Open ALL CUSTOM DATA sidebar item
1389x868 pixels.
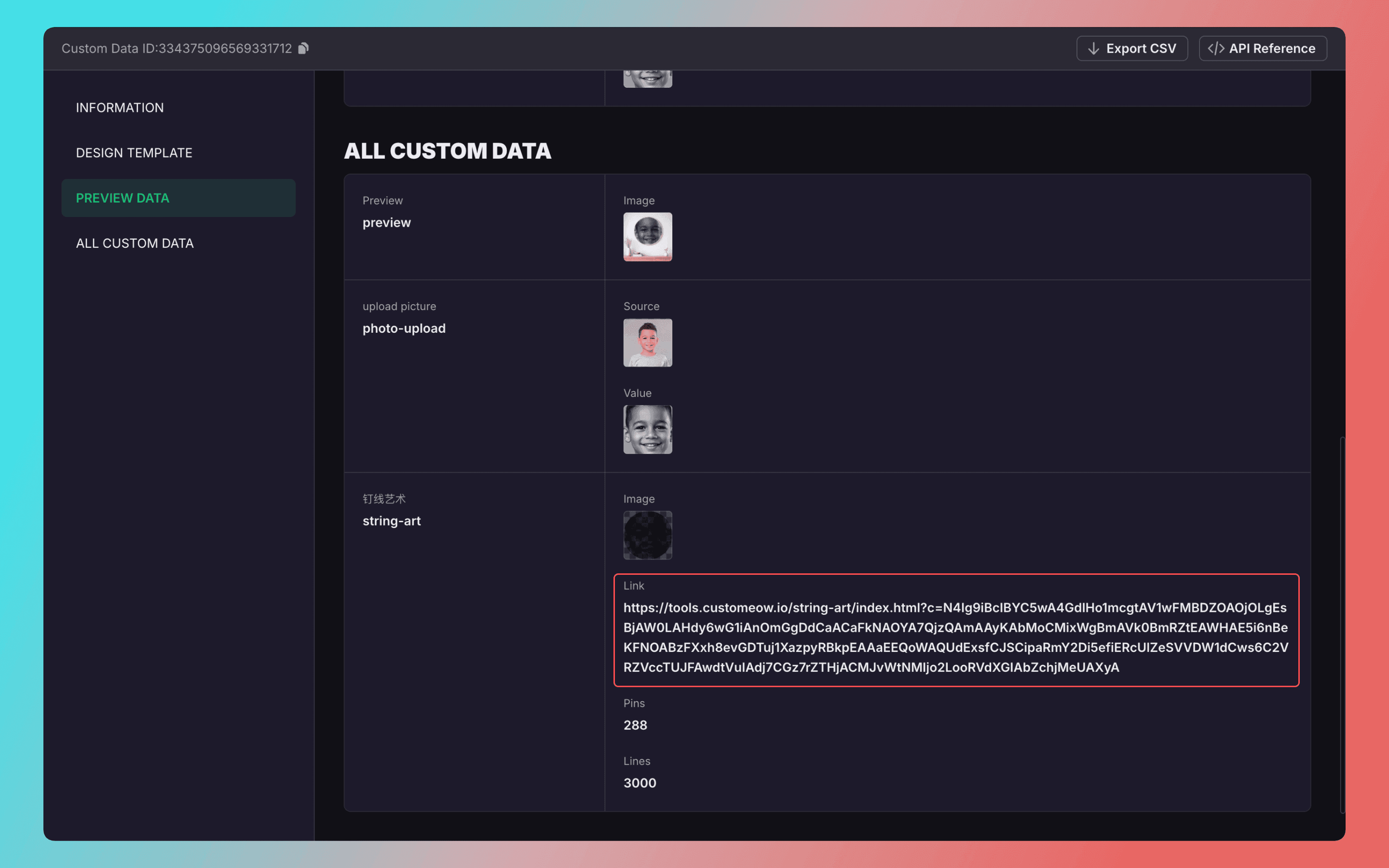tap(135, 244)
